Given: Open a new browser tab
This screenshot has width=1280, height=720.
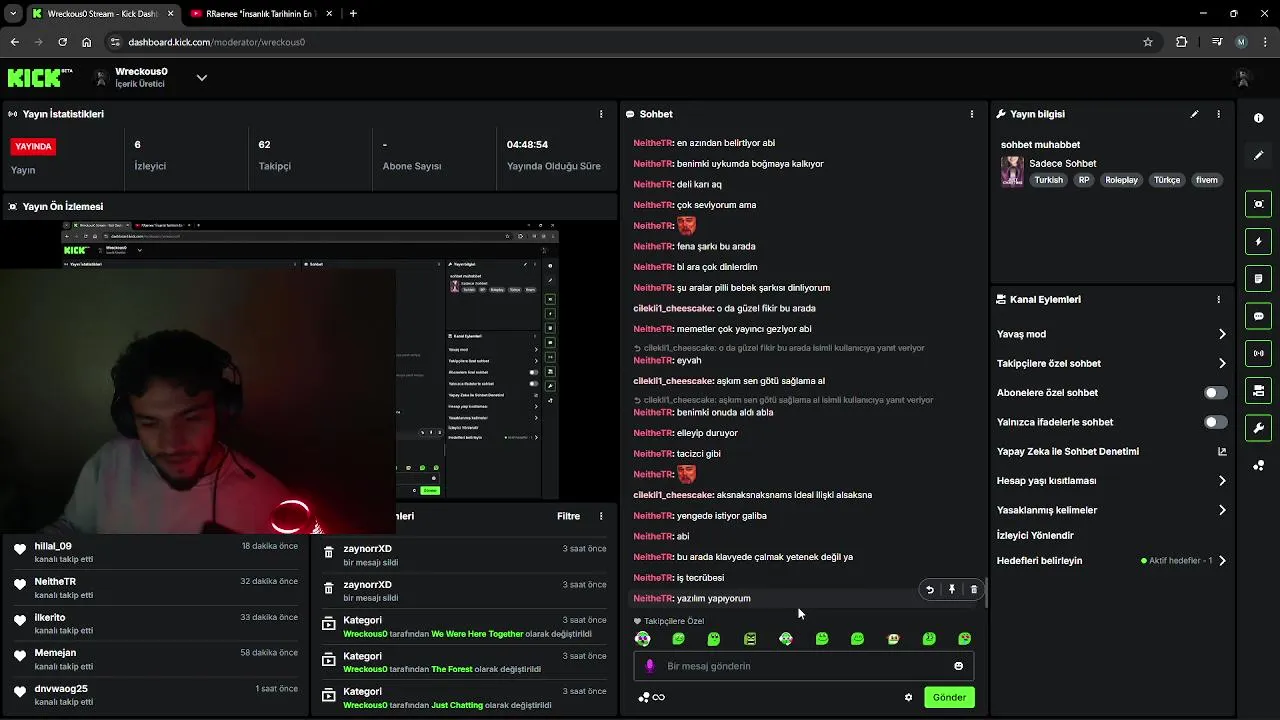Looking at the screenshot, I should pyautogui.click(x=353, y=14).
